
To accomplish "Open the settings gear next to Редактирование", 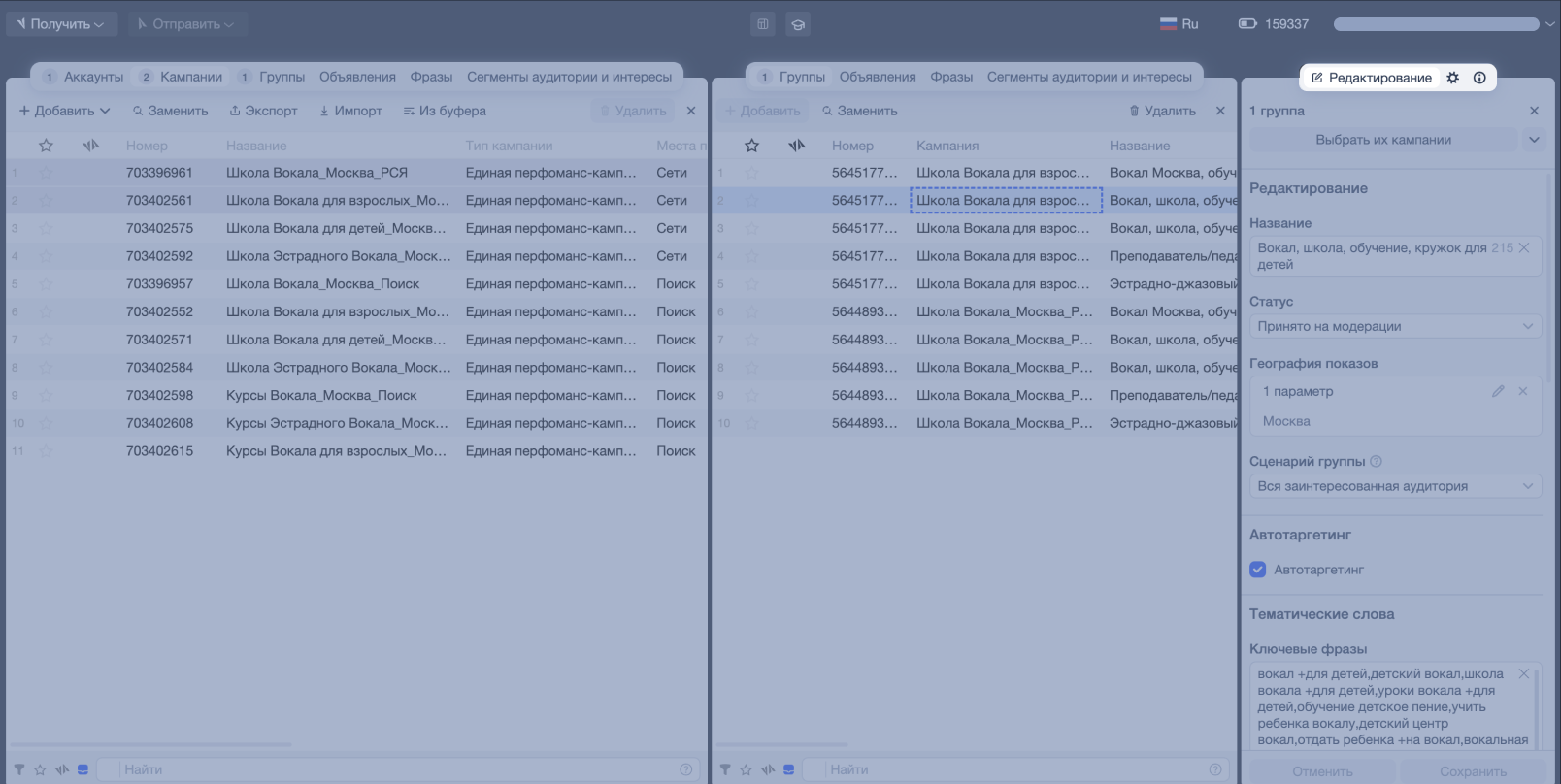I will tap(1452, 78).
